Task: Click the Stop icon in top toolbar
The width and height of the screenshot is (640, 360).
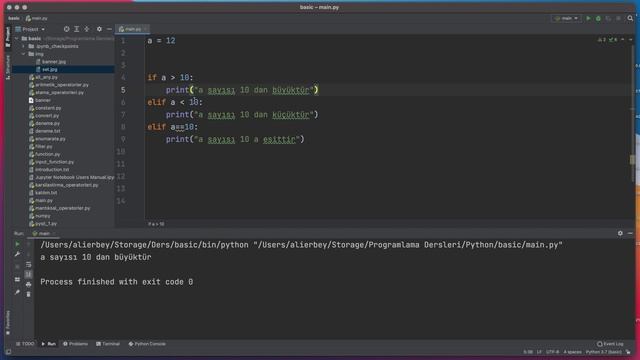Action: tap(619, 18)
